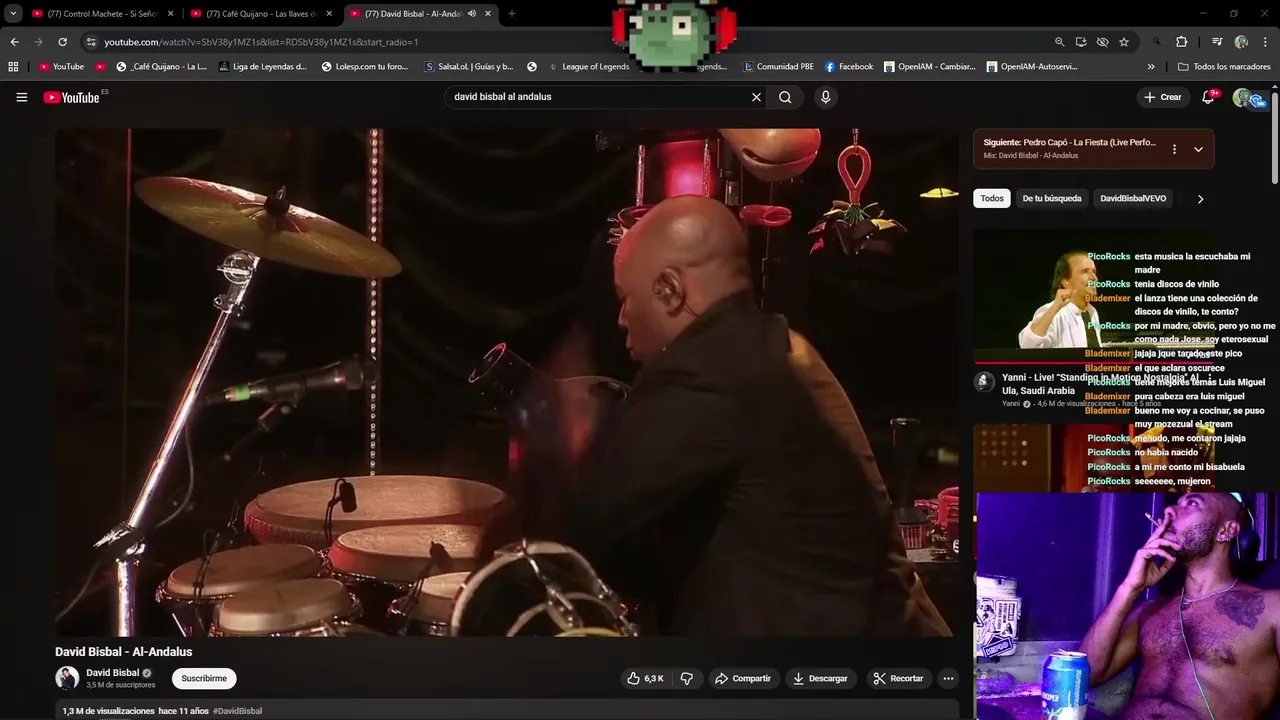Show more filter chips arrow
The width and height of the screenshot is (1280, 720).
coord(1200,199)
